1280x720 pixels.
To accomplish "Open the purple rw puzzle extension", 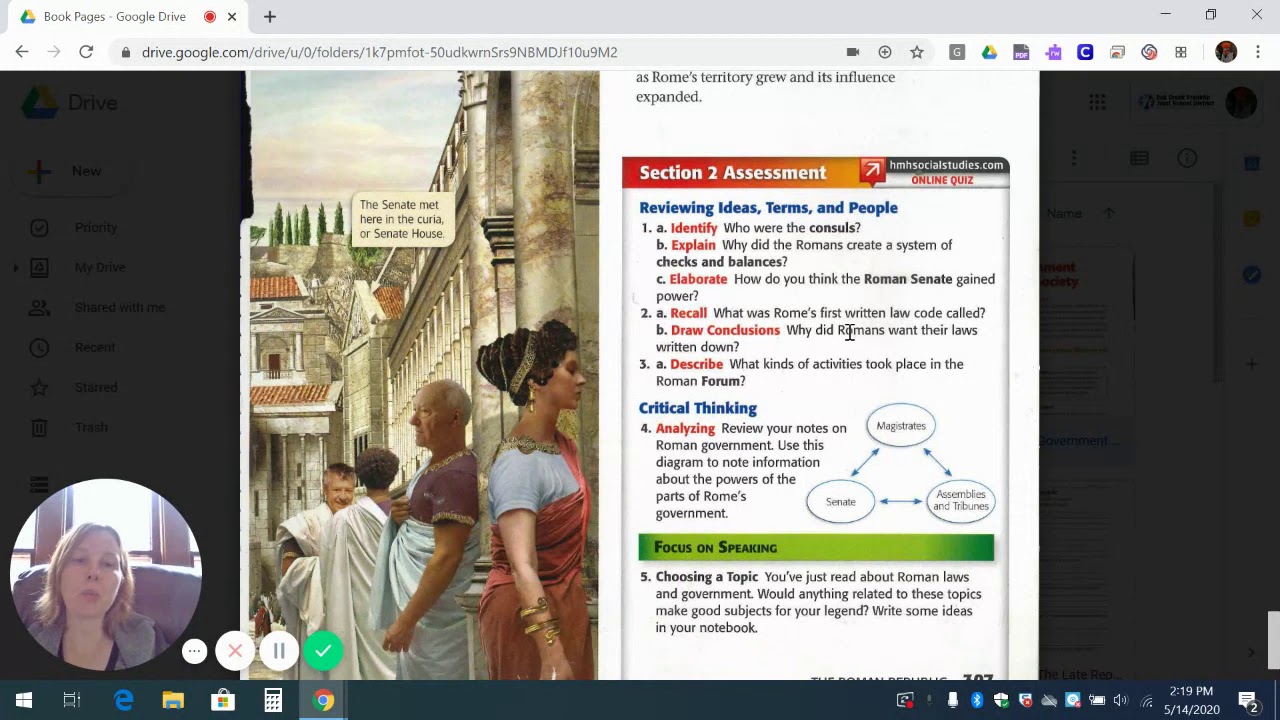I will 1053,52.
